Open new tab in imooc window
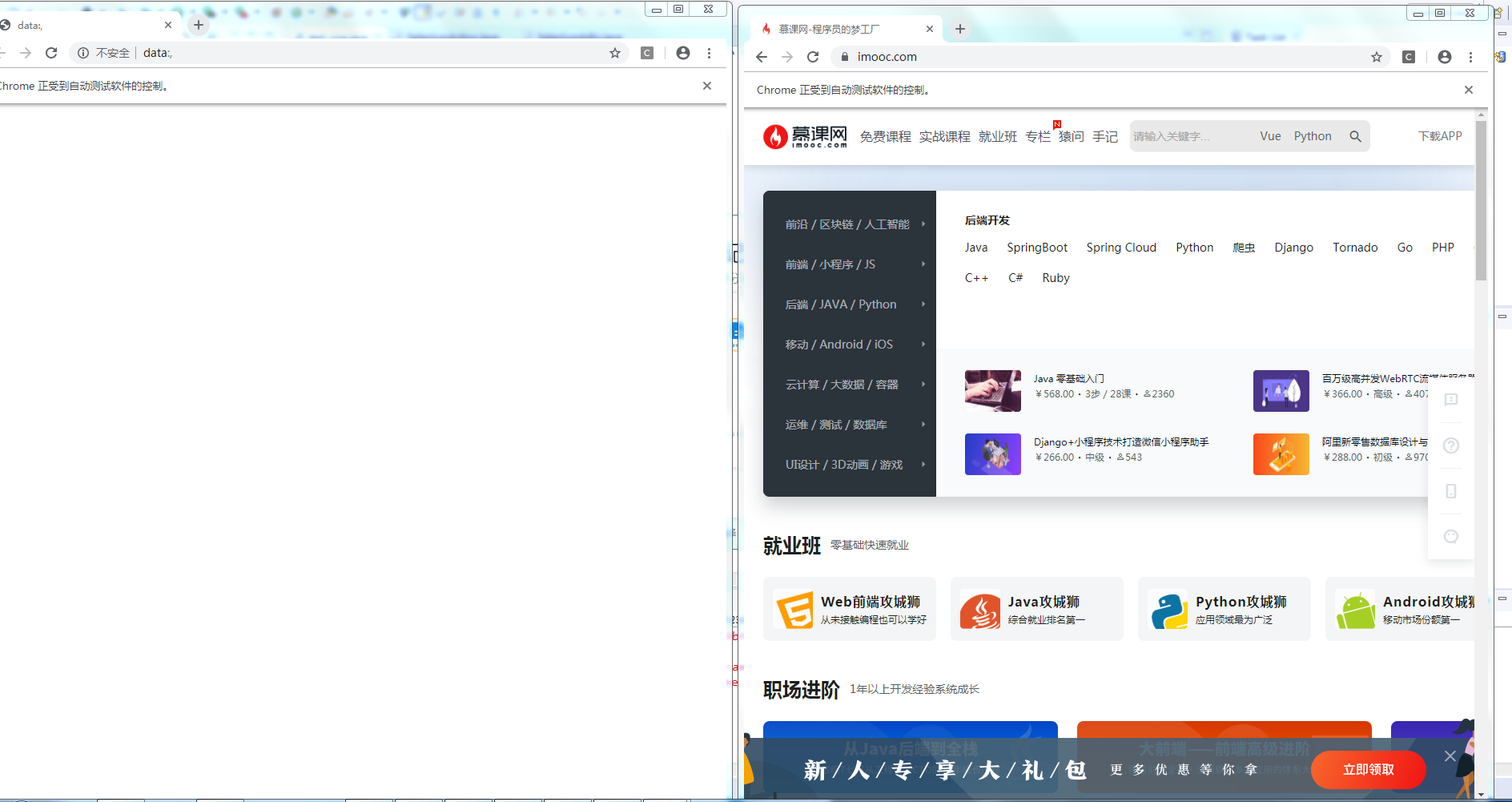The width and height of the screenshot is (1512, 802). 960,29
